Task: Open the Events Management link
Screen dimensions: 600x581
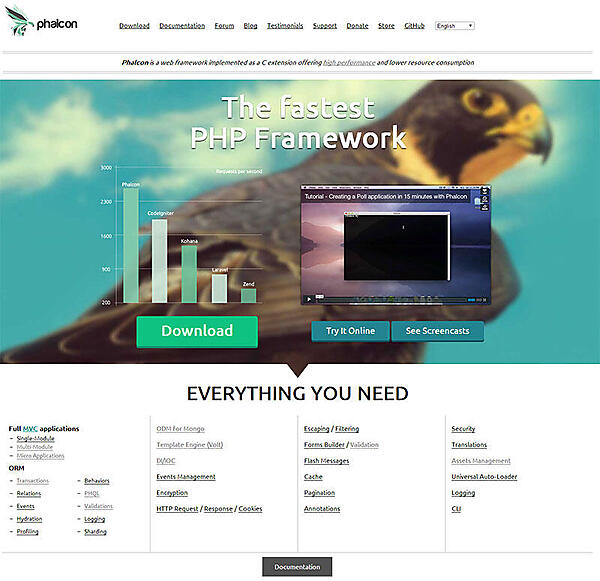Action: (x=186, y=477)
